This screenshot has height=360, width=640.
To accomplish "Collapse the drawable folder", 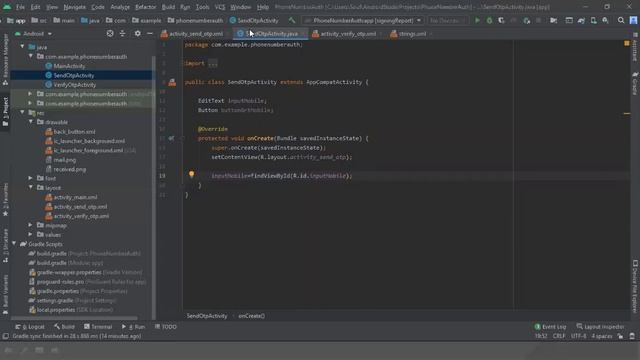I will pos(31,122).
